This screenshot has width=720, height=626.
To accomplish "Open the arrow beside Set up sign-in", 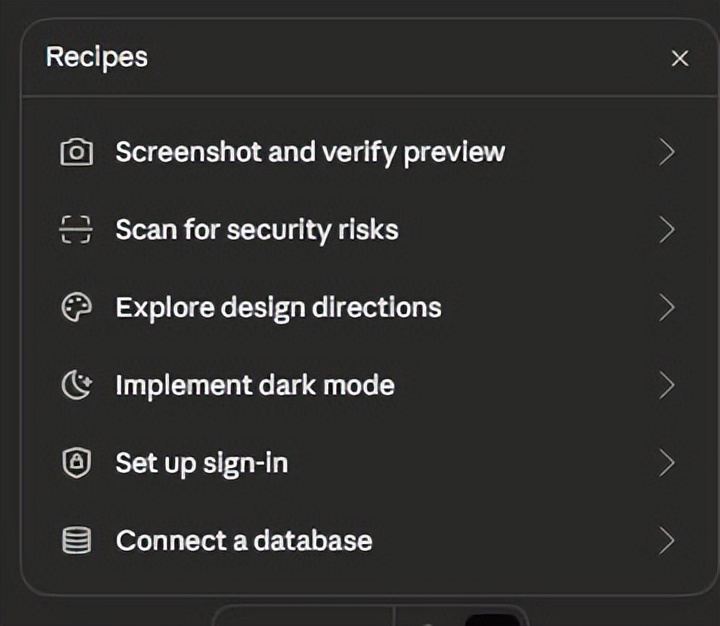I will [667, 463].
